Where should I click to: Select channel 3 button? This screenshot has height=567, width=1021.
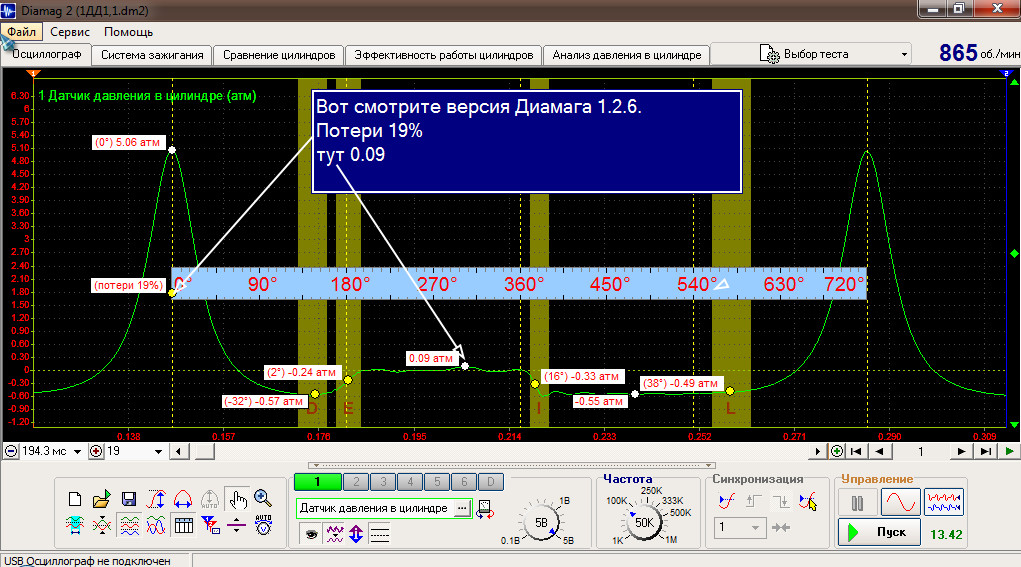coord(384,482)
